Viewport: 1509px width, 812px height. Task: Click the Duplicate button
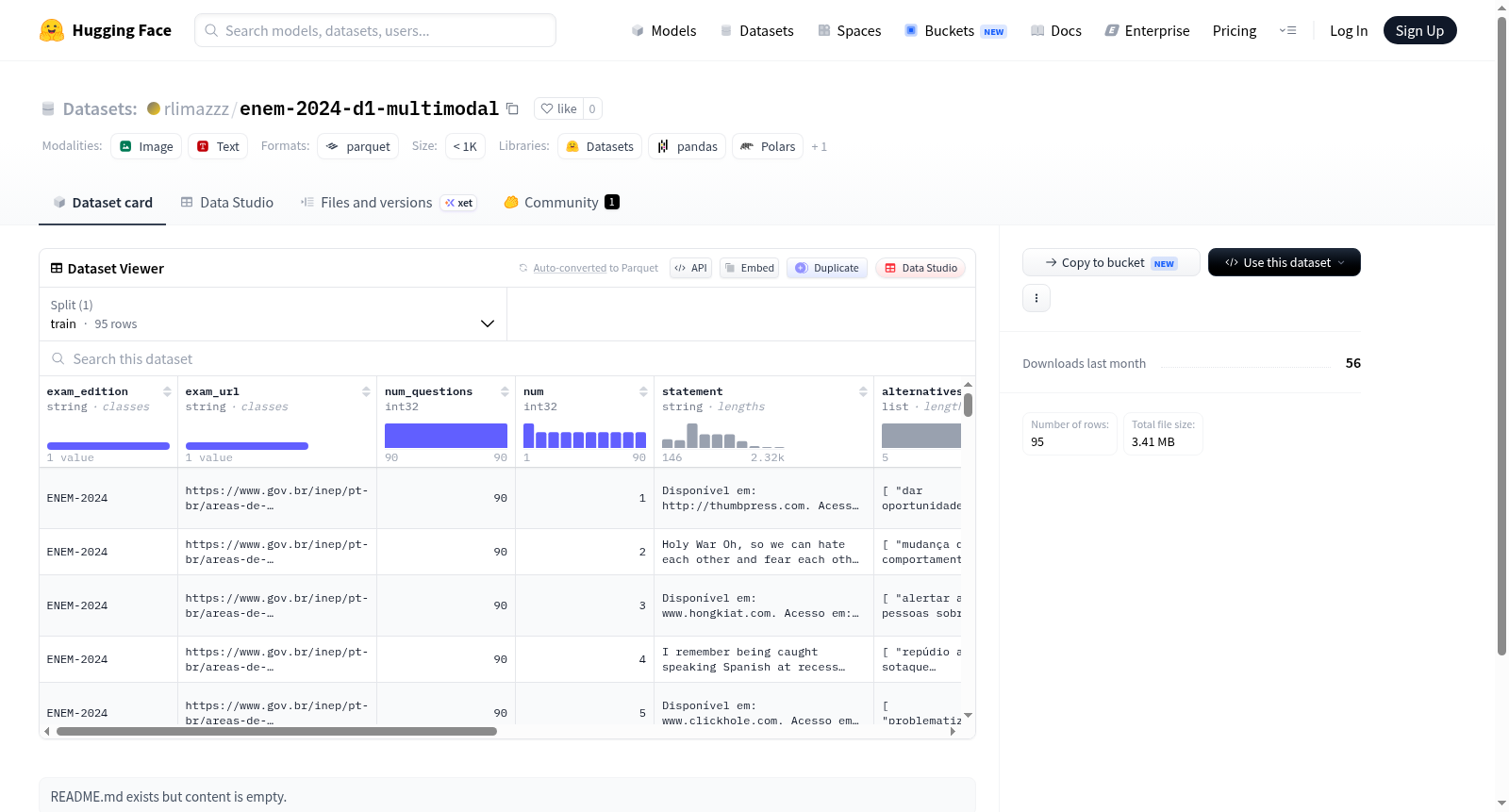pos(827,268)
